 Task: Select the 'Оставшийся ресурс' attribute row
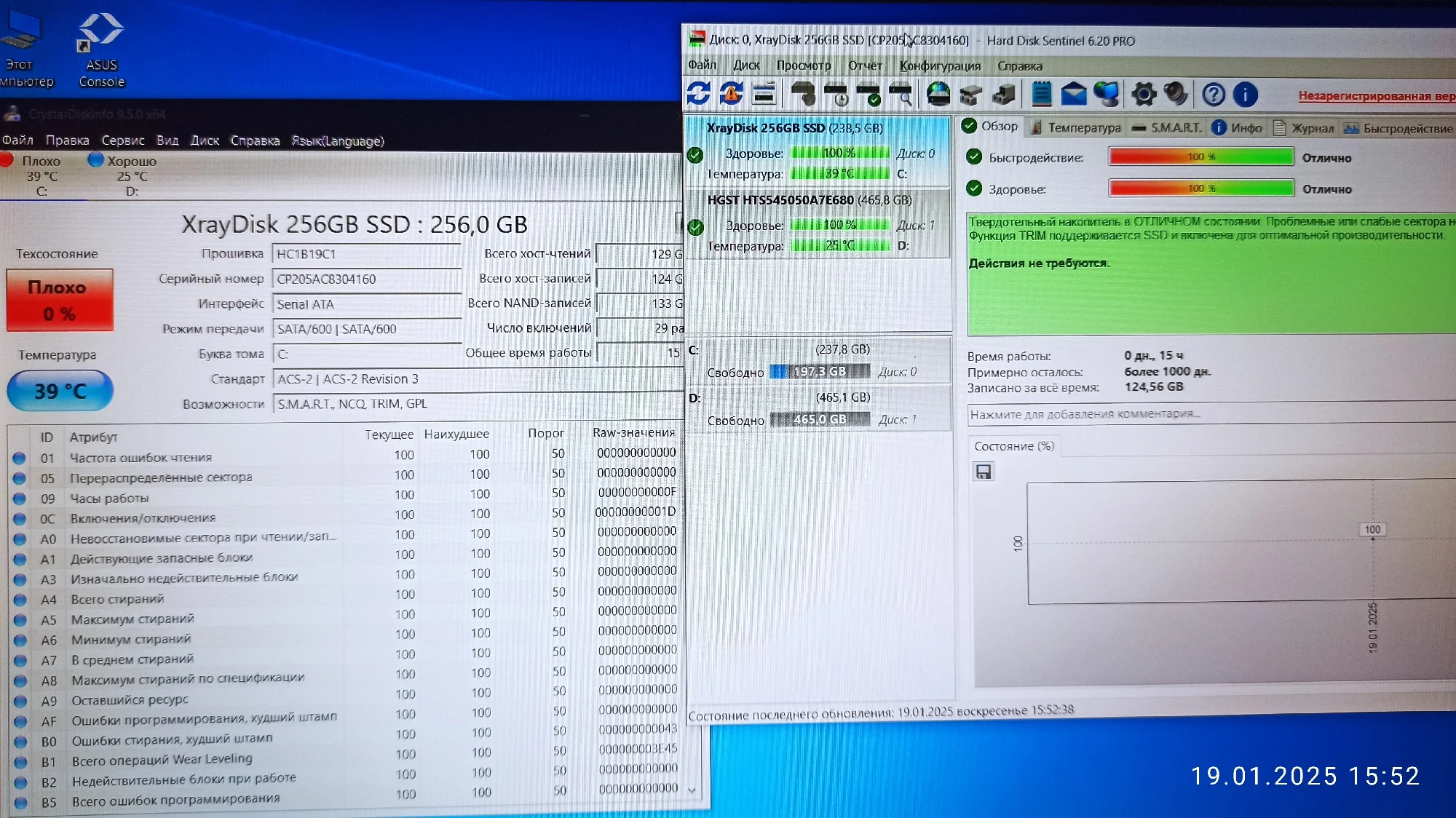pos(347,697)
